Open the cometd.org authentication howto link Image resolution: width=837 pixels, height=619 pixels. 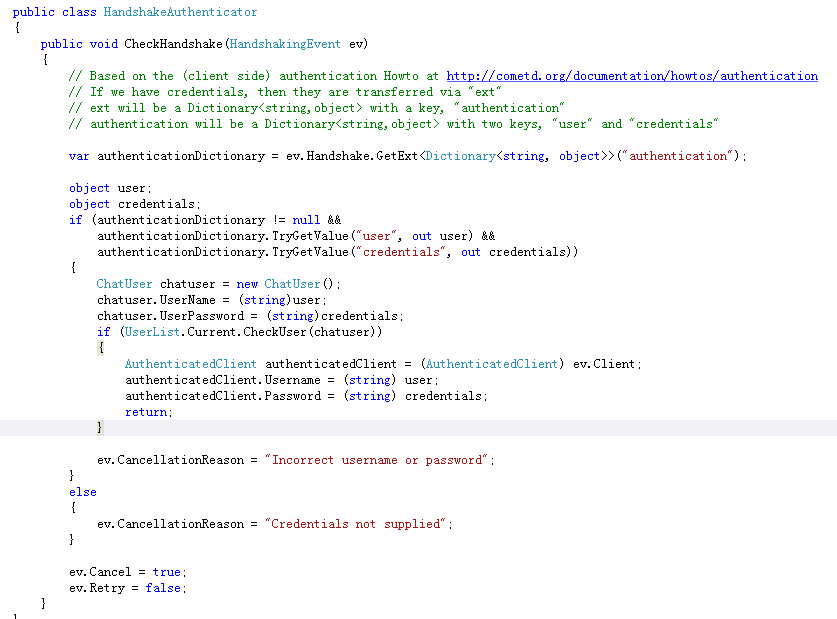click(632, 76)
